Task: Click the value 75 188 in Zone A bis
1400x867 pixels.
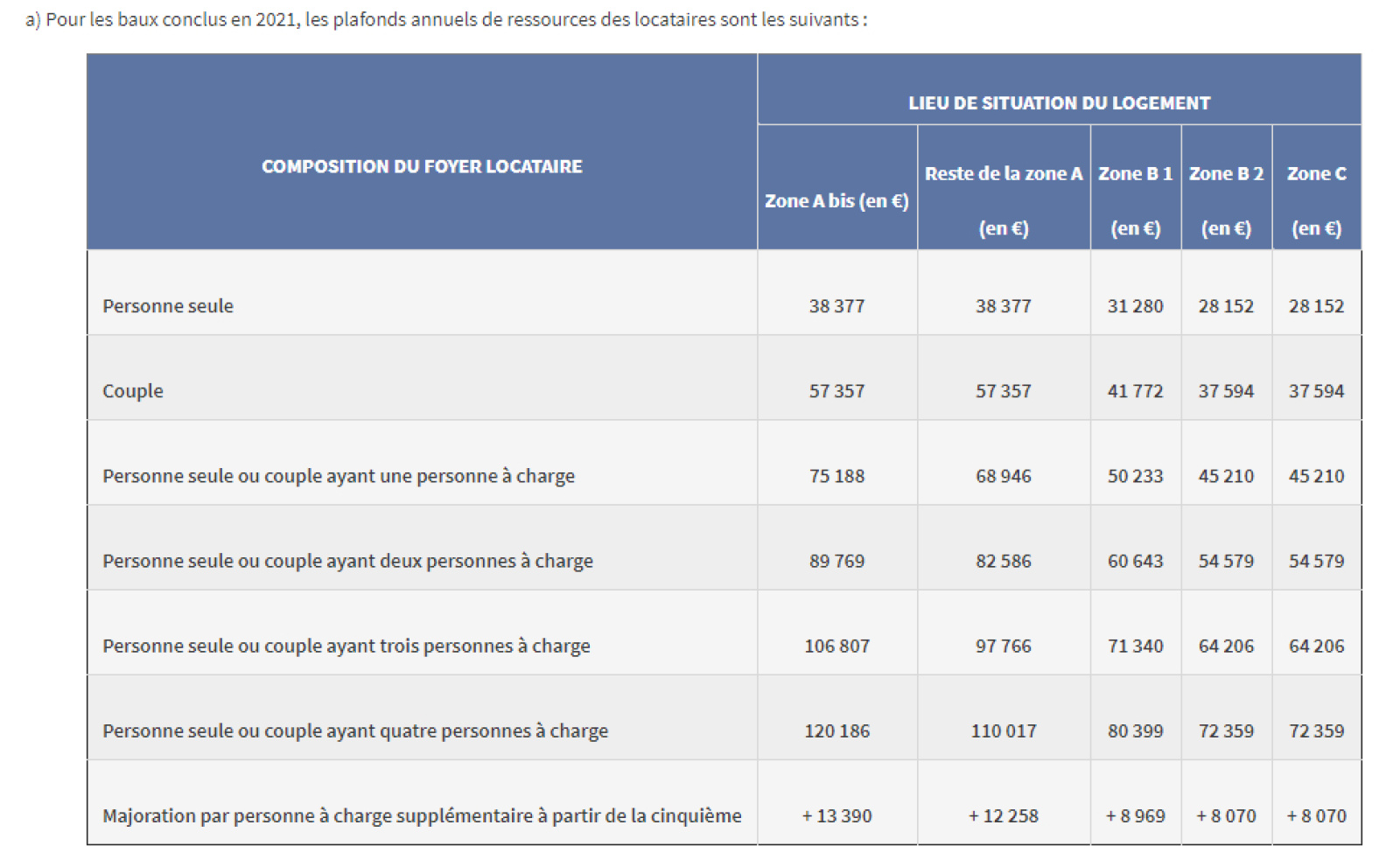Action: (836, 476)
